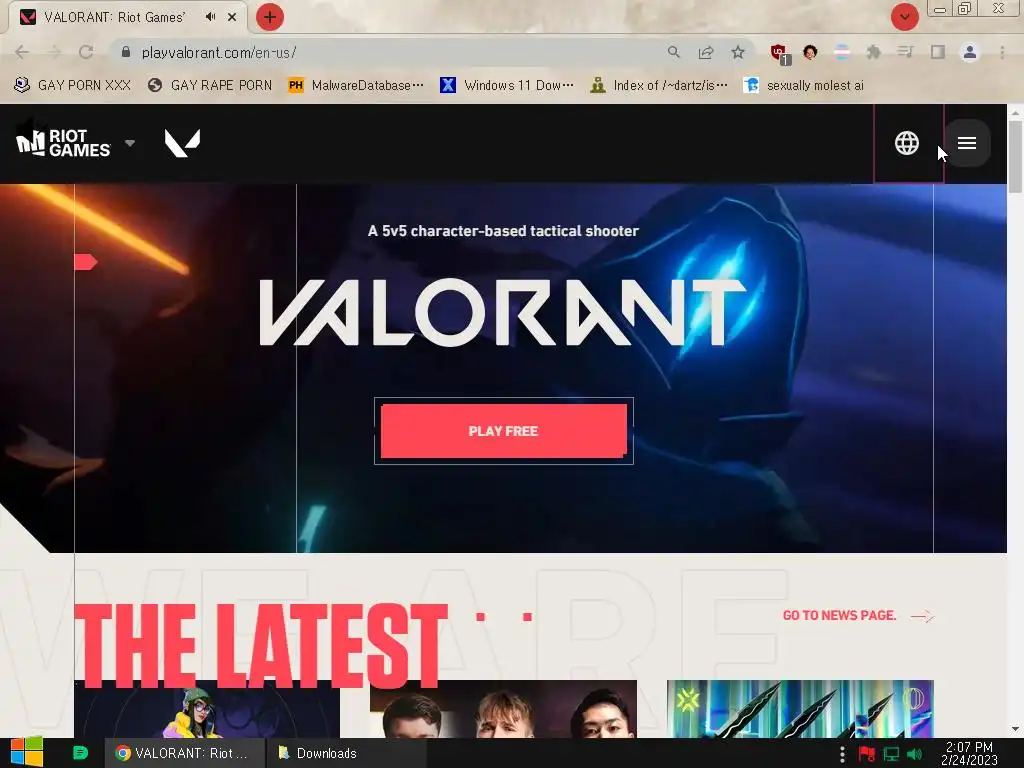Open the news thumbnail with black knives

(x=800, y=709)
